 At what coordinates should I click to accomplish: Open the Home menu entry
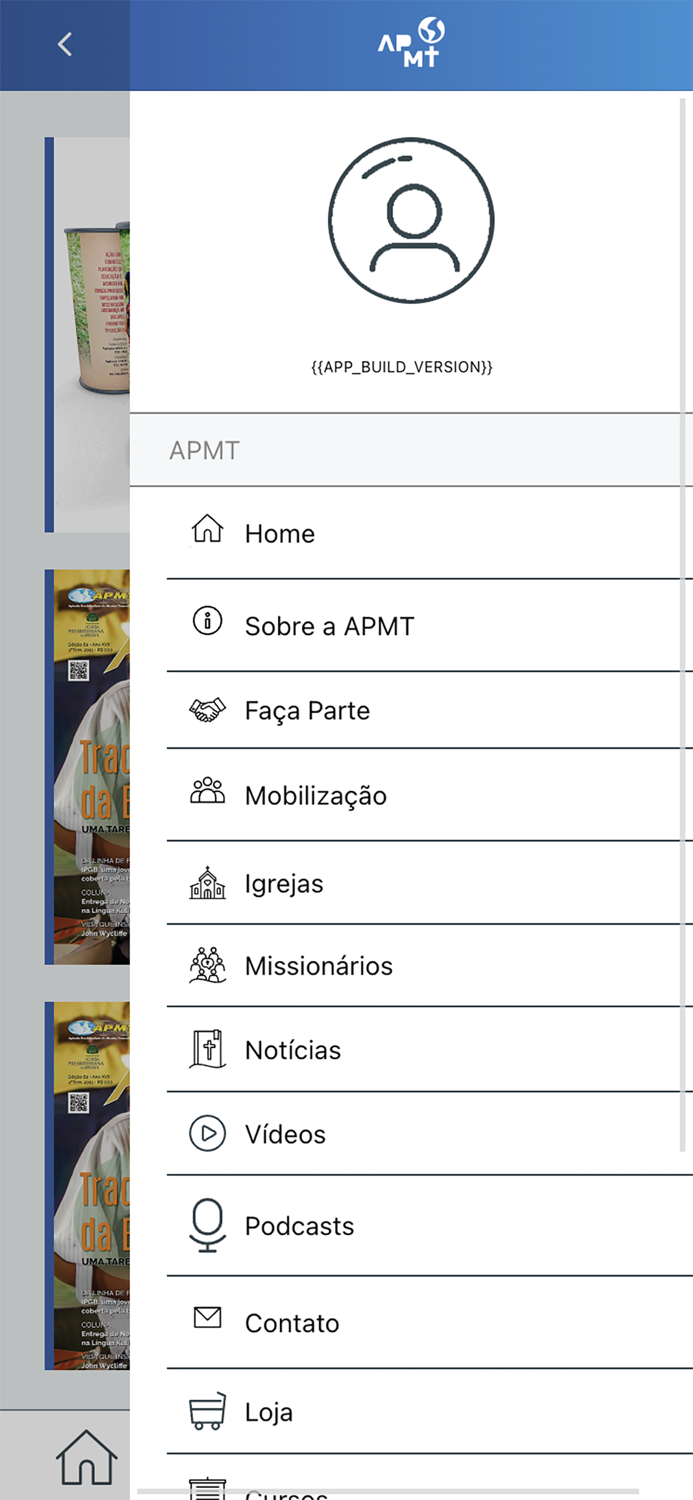click(280, 534)
